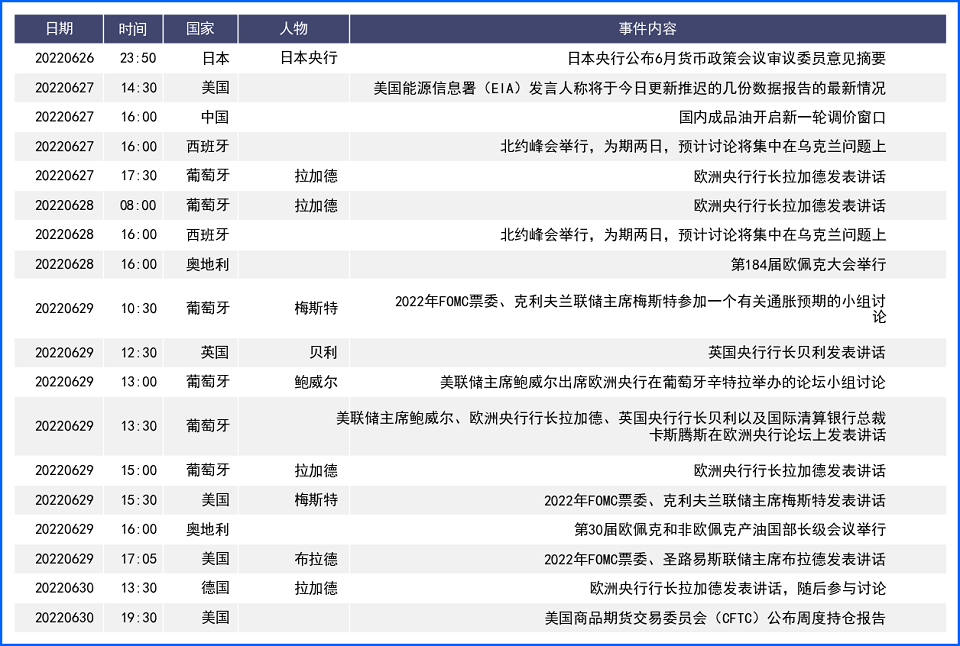Click the 国家 column header
The image size is (960, 646).
click(x=200, y=29)
